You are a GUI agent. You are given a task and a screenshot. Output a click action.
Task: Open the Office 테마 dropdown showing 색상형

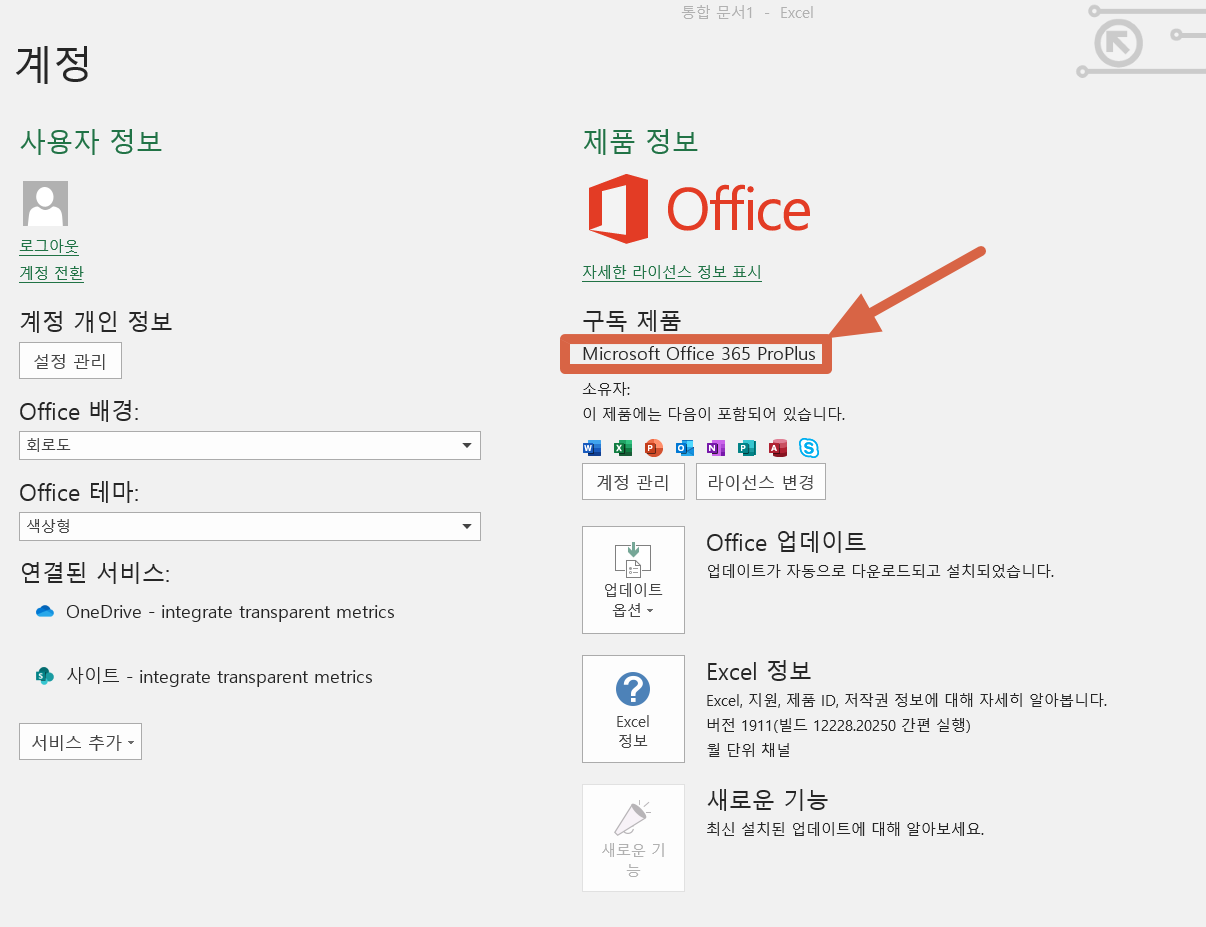[250, 526]
